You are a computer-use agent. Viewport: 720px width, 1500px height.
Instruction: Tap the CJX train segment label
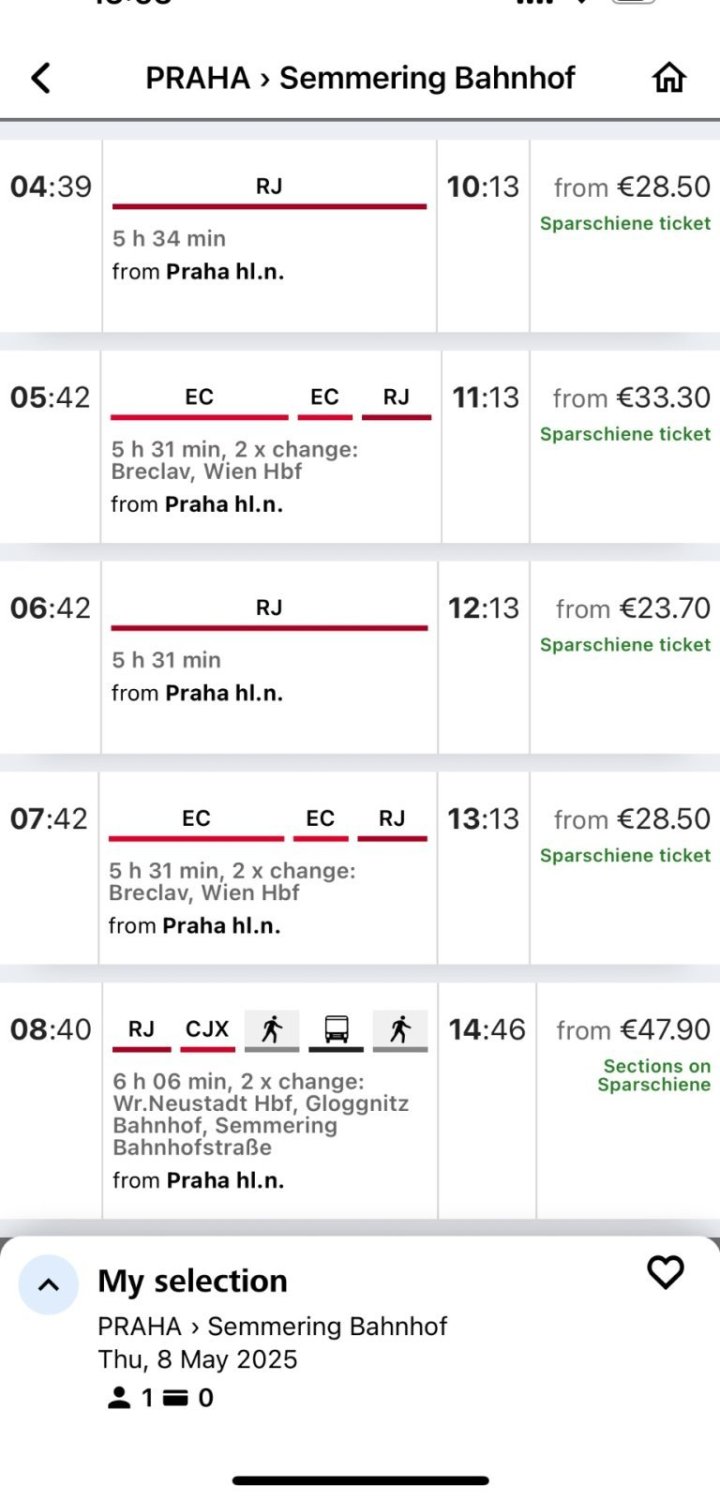pos(208,1029)
